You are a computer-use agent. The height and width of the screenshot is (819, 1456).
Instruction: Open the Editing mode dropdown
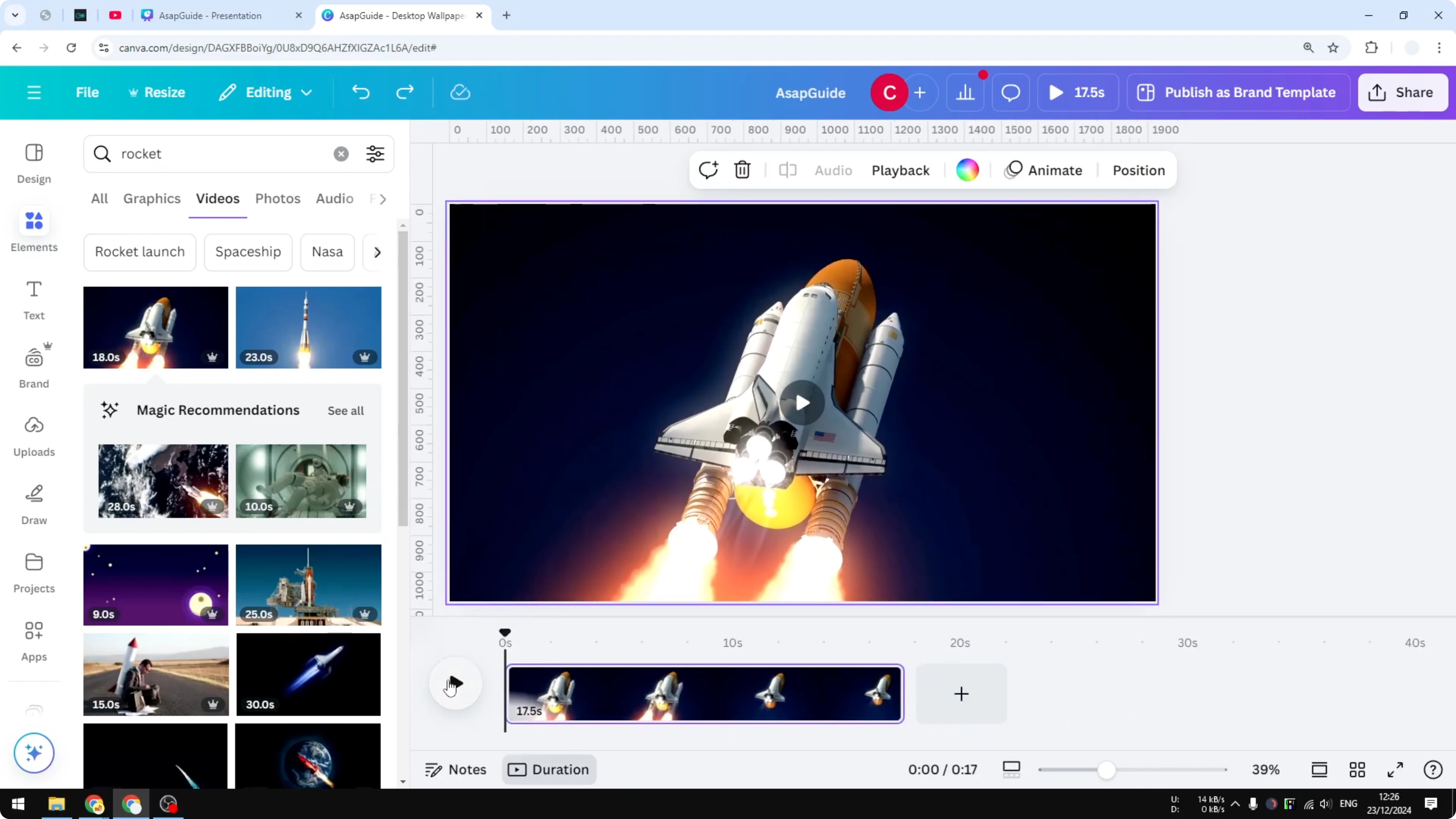pos(265,92)
